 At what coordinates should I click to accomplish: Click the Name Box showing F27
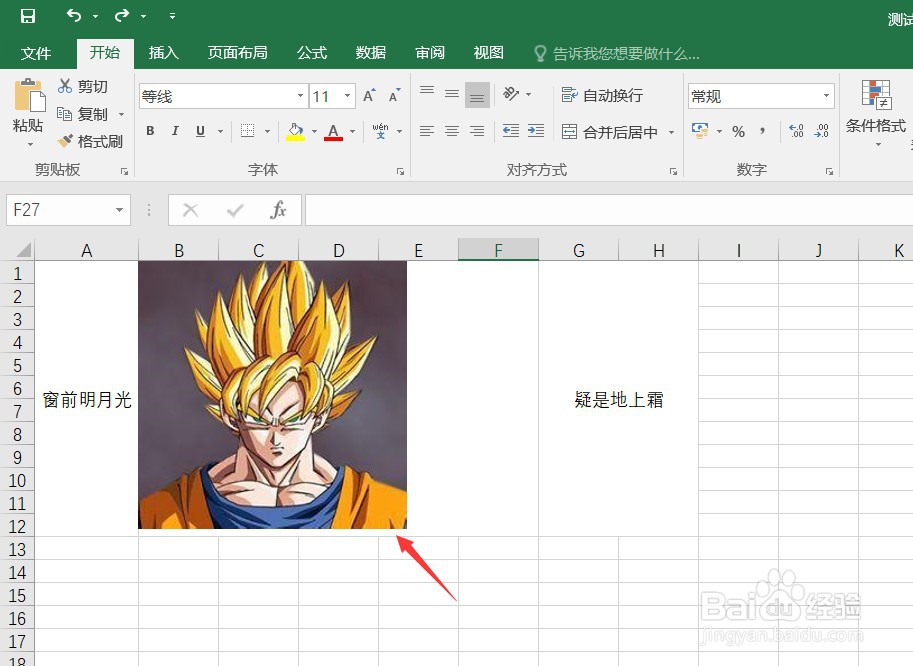pos(68,210)
